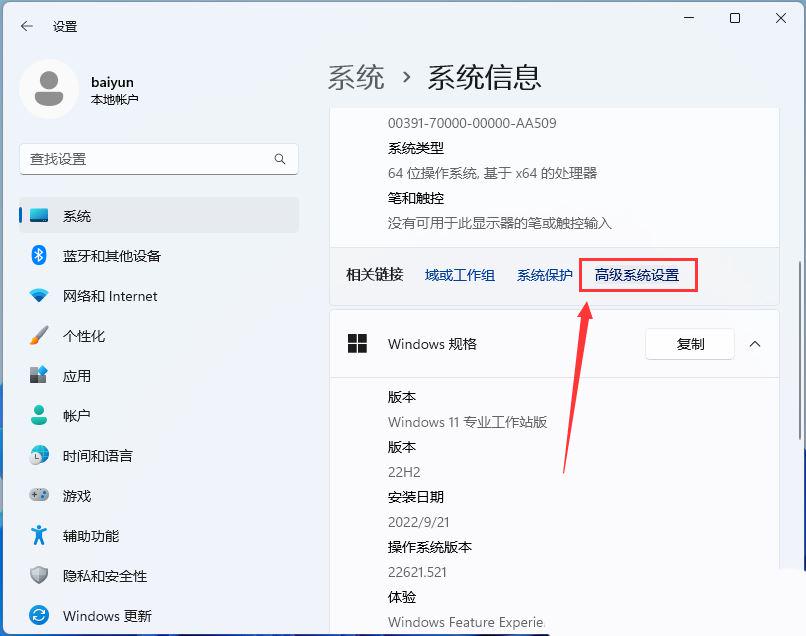
Task: Maximize the Settings window
Action: point(735,18)
